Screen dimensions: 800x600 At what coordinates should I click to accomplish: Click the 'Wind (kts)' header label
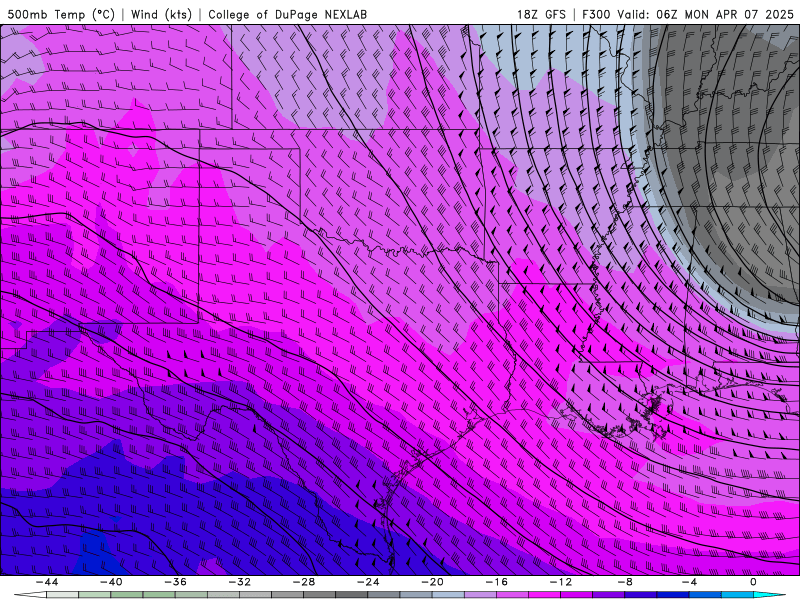coord(161,14)
